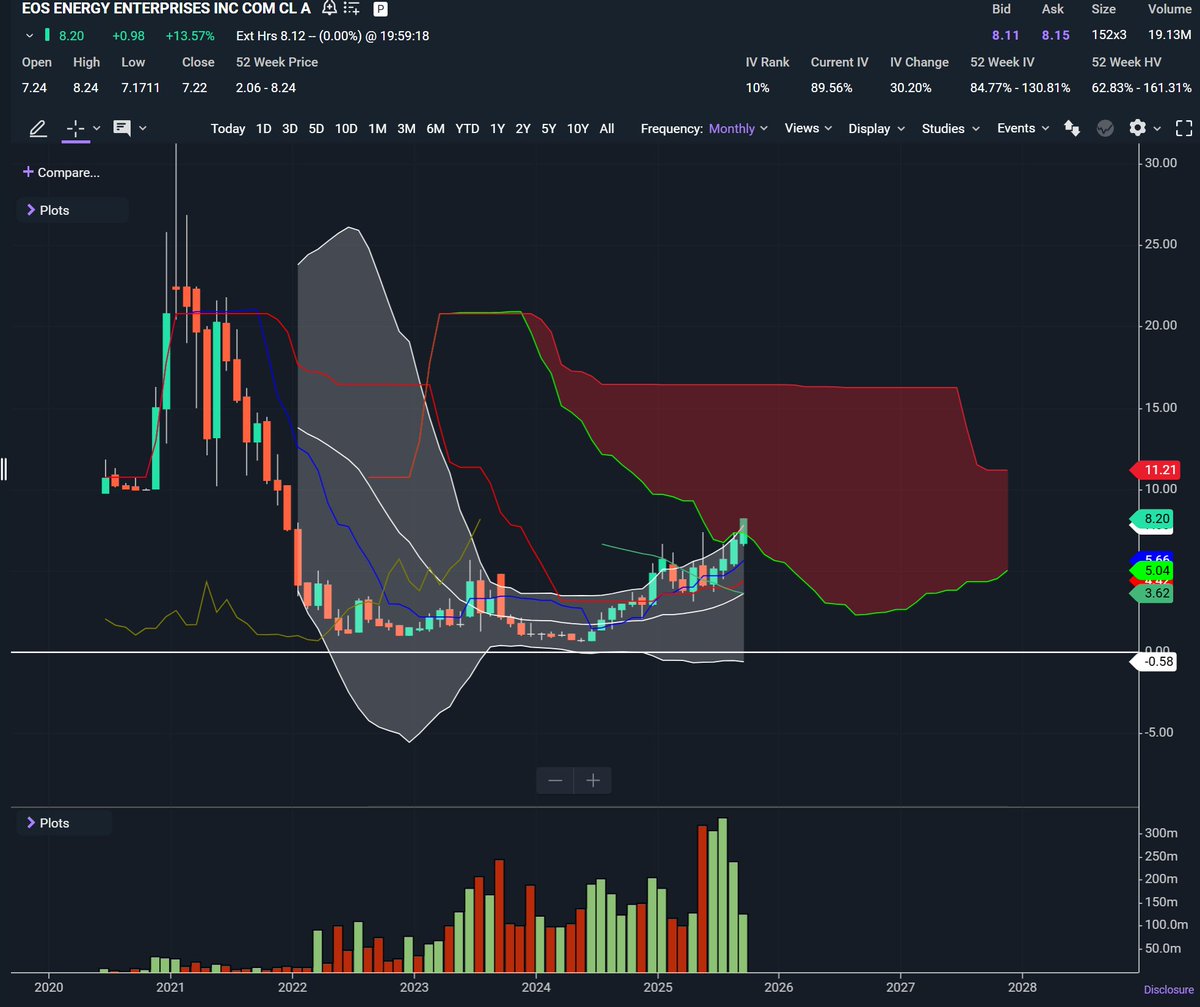The image size is (1200, 1007).
Task: Click the EOS Energy Enterprises ticker title
Action: pyautogui.click(x=166, y=9)
